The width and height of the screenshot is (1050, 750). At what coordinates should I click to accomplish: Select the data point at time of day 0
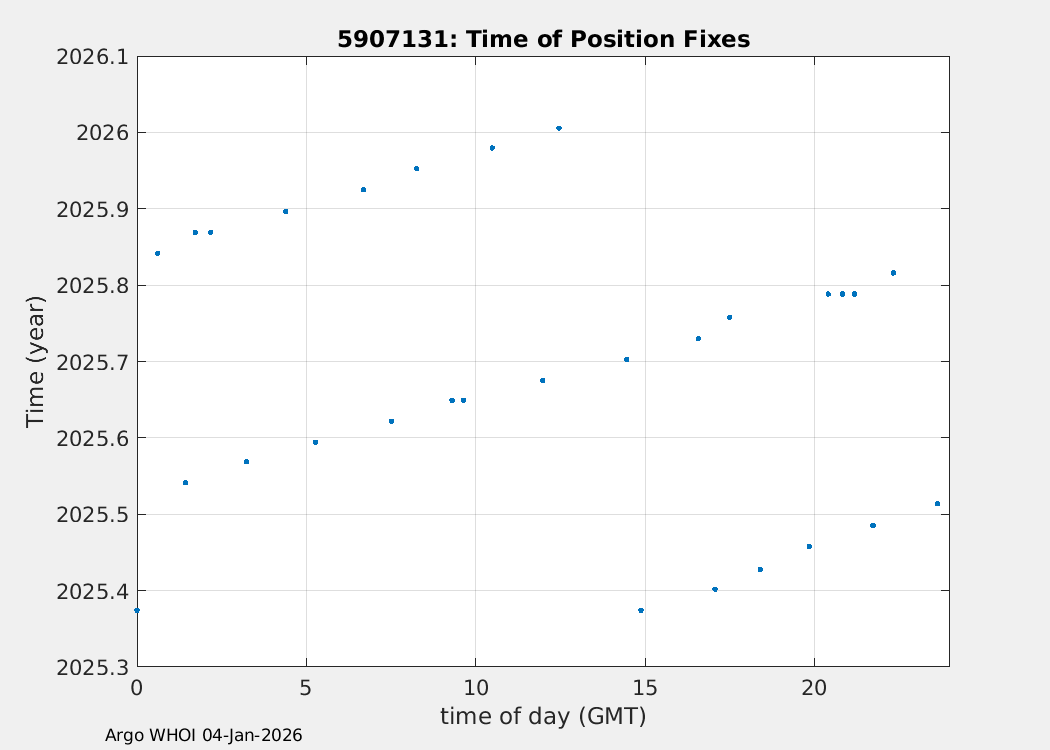click(x=137, y=610)
